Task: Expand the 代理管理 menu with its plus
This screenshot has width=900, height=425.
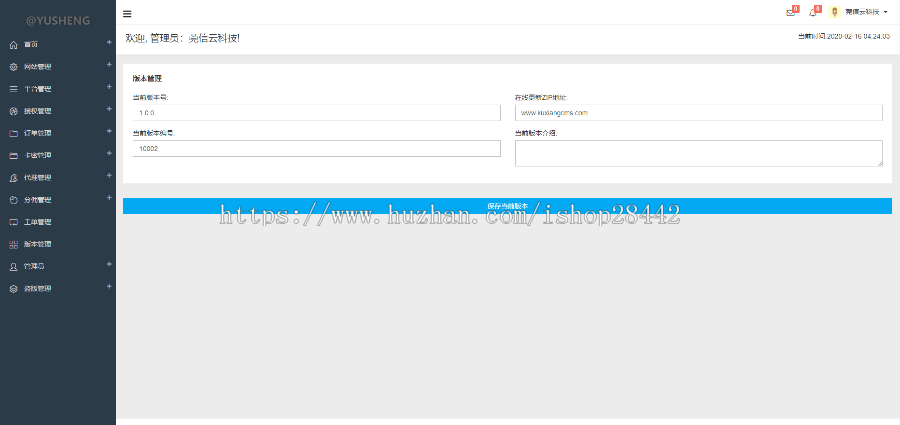Action: coord(109,176)
